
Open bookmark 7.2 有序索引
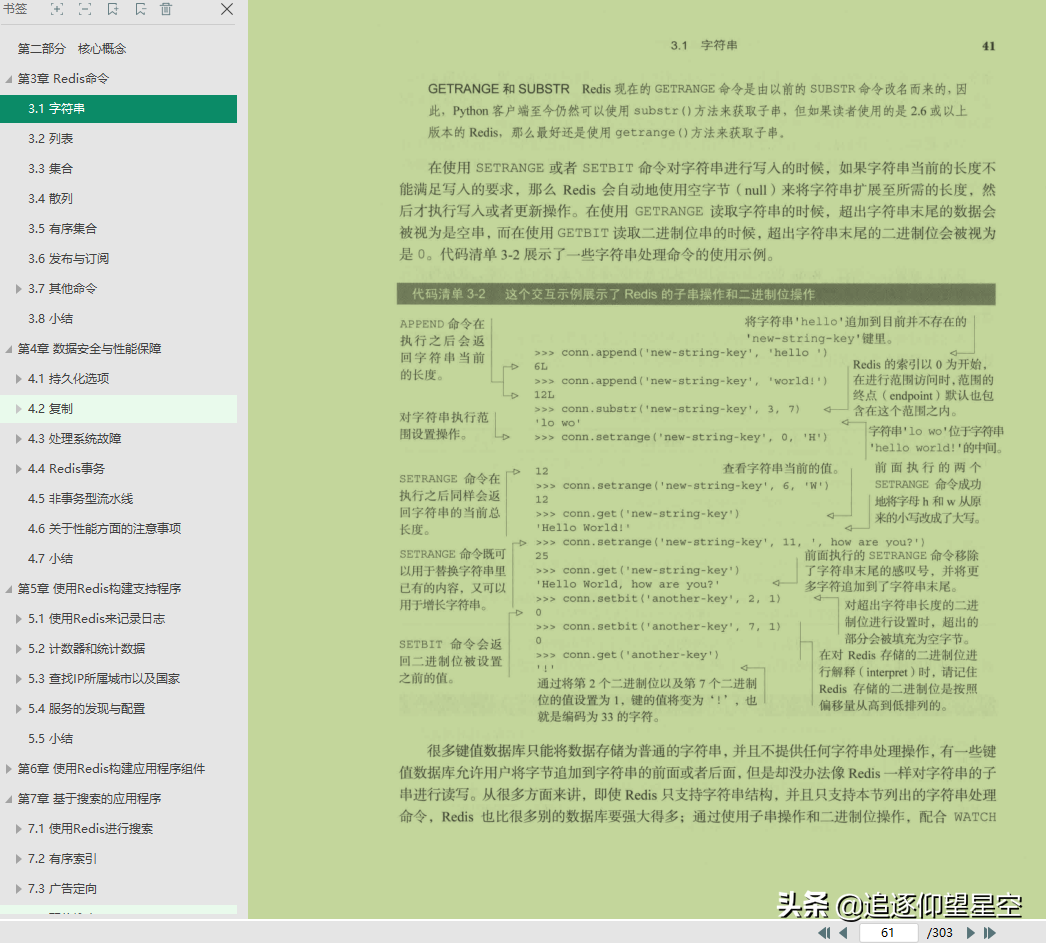[63, 859]
